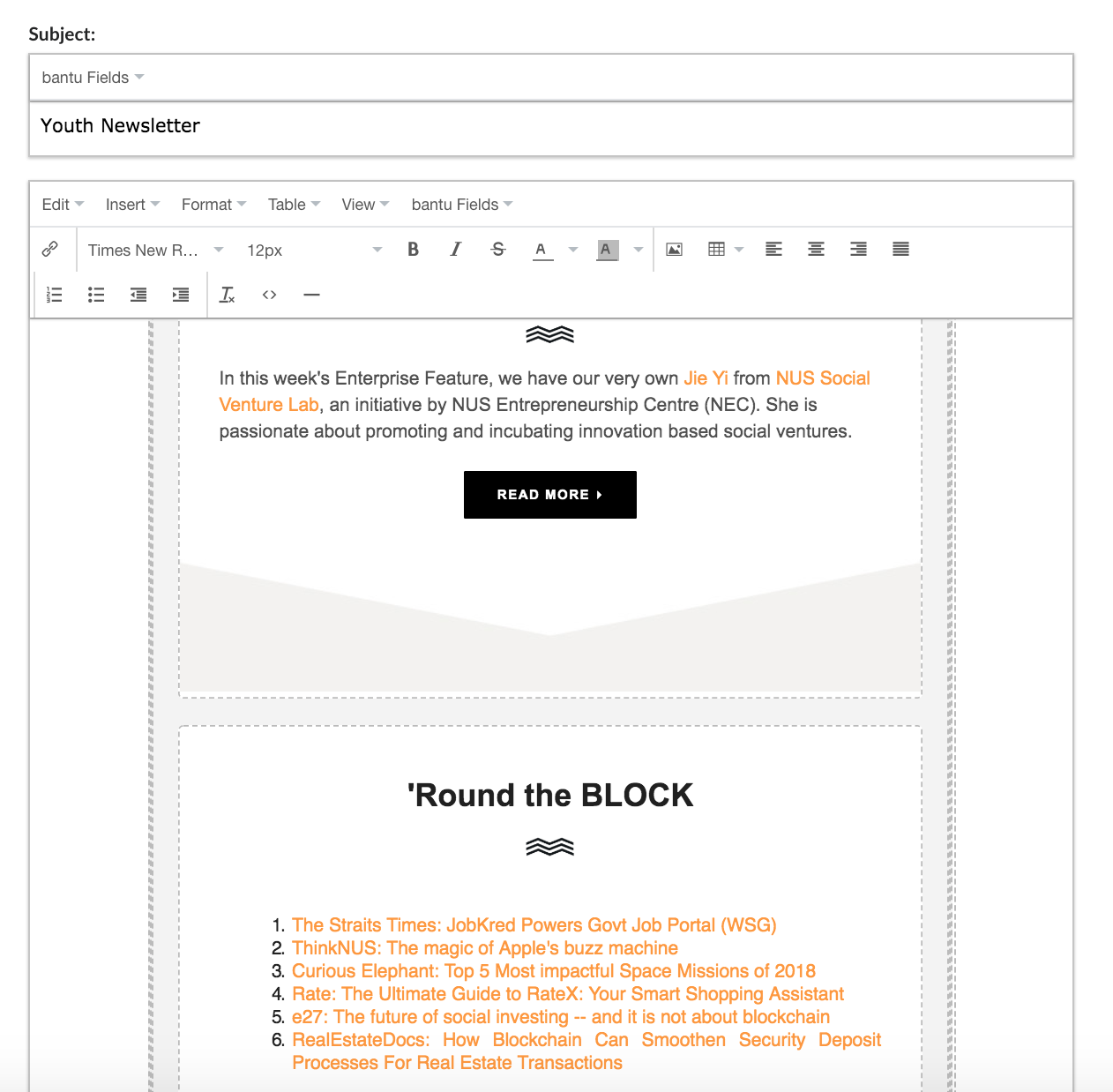Decrease indent of text
The width and height of the screenshot is (1113, 1092).
[138, 295]
